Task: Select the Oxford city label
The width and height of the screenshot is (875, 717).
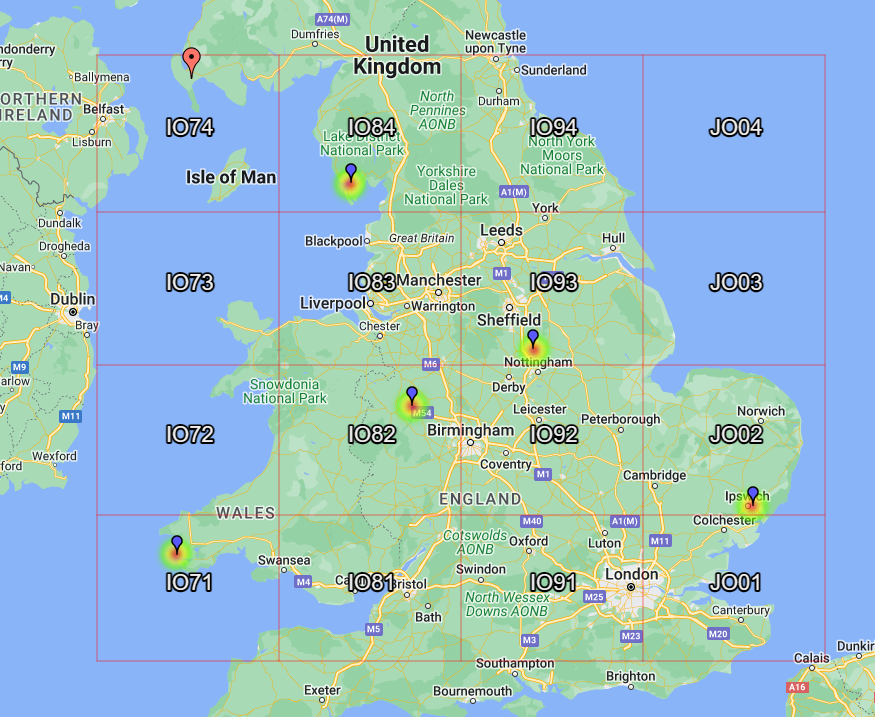Action: [x=528, y=541]
